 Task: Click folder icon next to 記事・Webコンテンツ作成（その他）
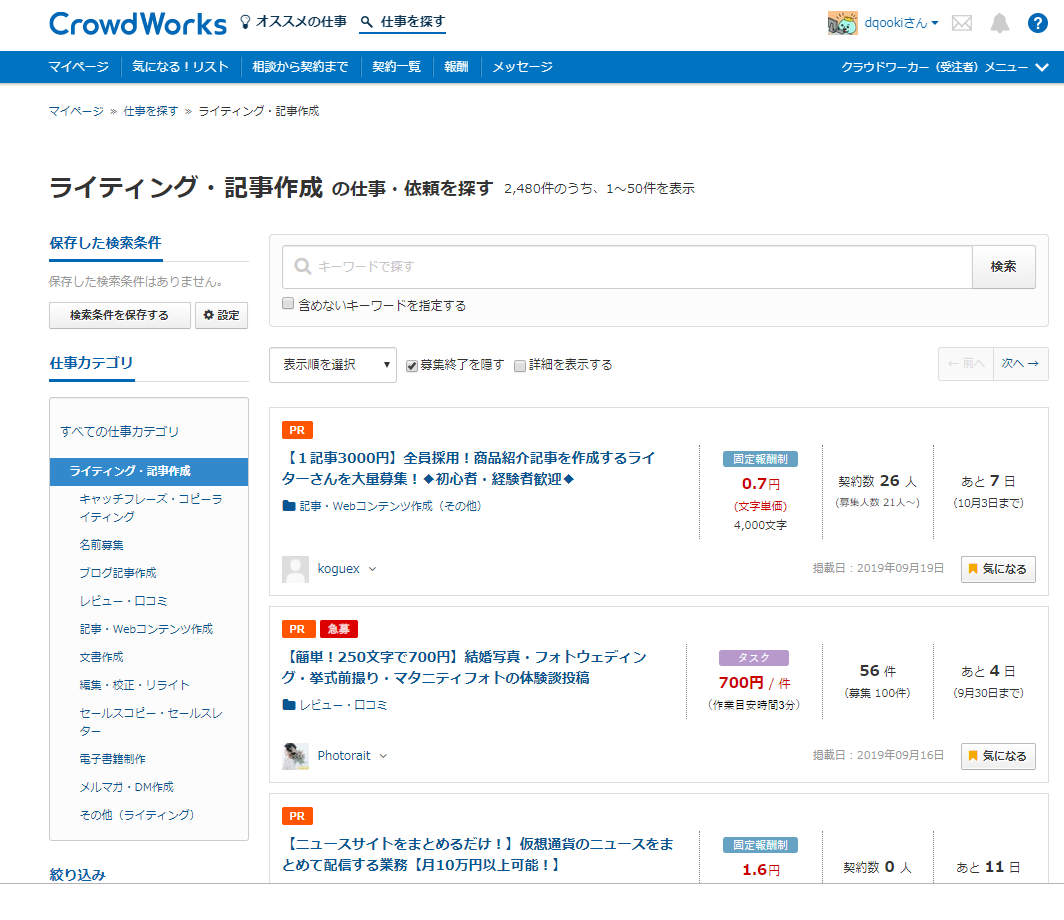[289, 506]
